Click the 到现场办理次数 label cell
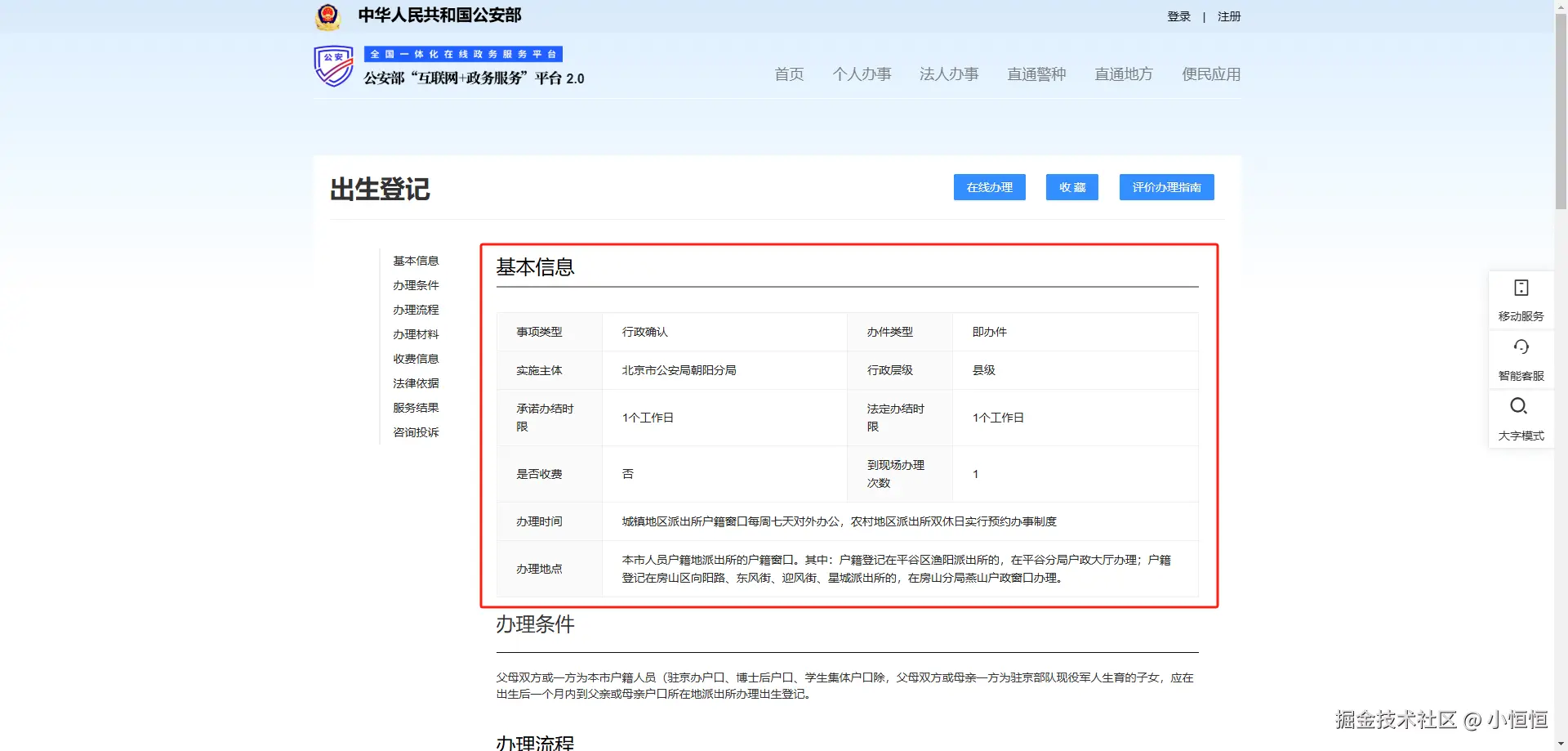Viewport: 1568px width, 751px height. 900,474
